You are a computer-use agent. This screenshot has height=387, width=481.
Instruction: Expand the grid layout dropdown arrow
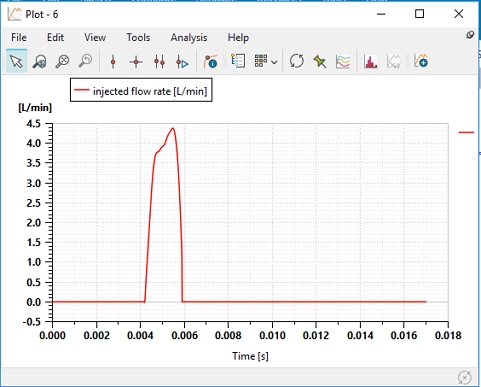[274, 62]
